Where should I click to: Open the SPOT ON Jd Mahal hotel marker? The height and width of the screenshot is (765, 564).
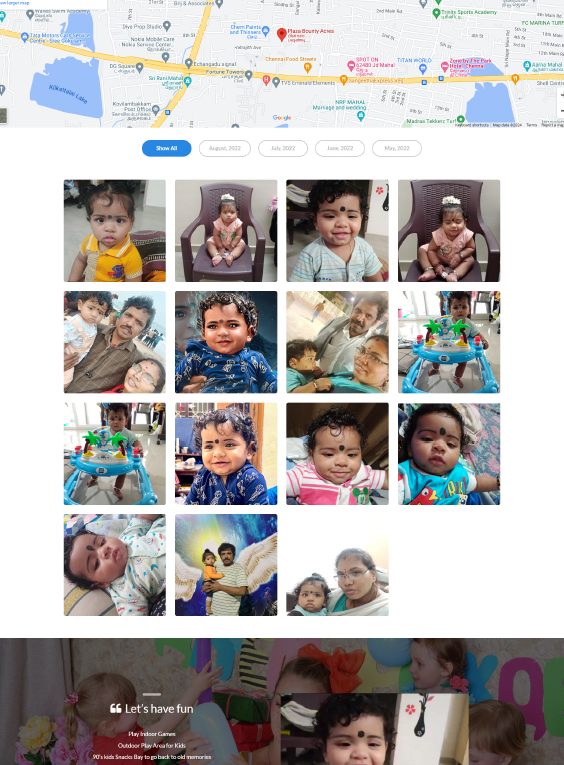pos(351,65)
